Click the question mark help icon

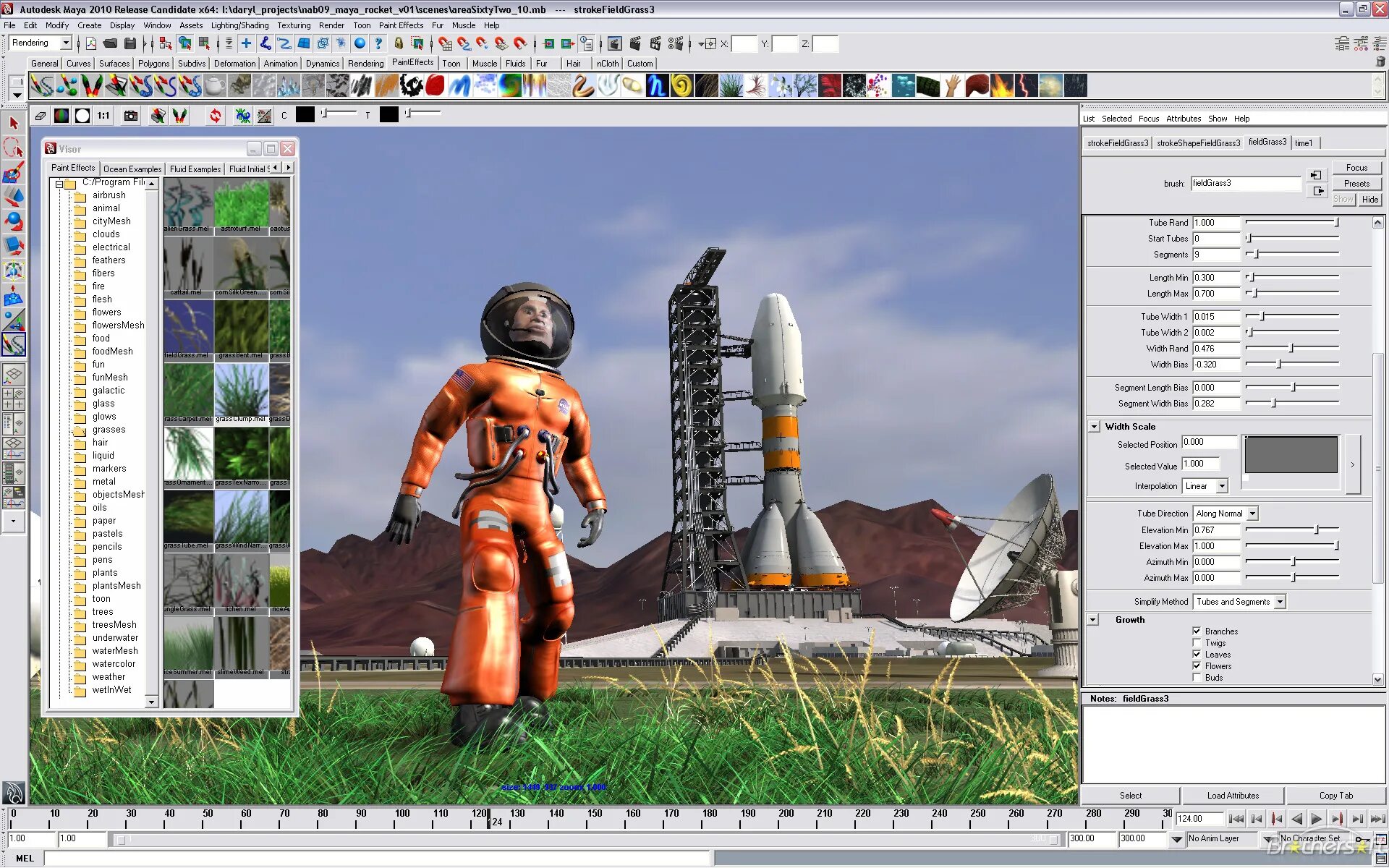coord(378,44)
